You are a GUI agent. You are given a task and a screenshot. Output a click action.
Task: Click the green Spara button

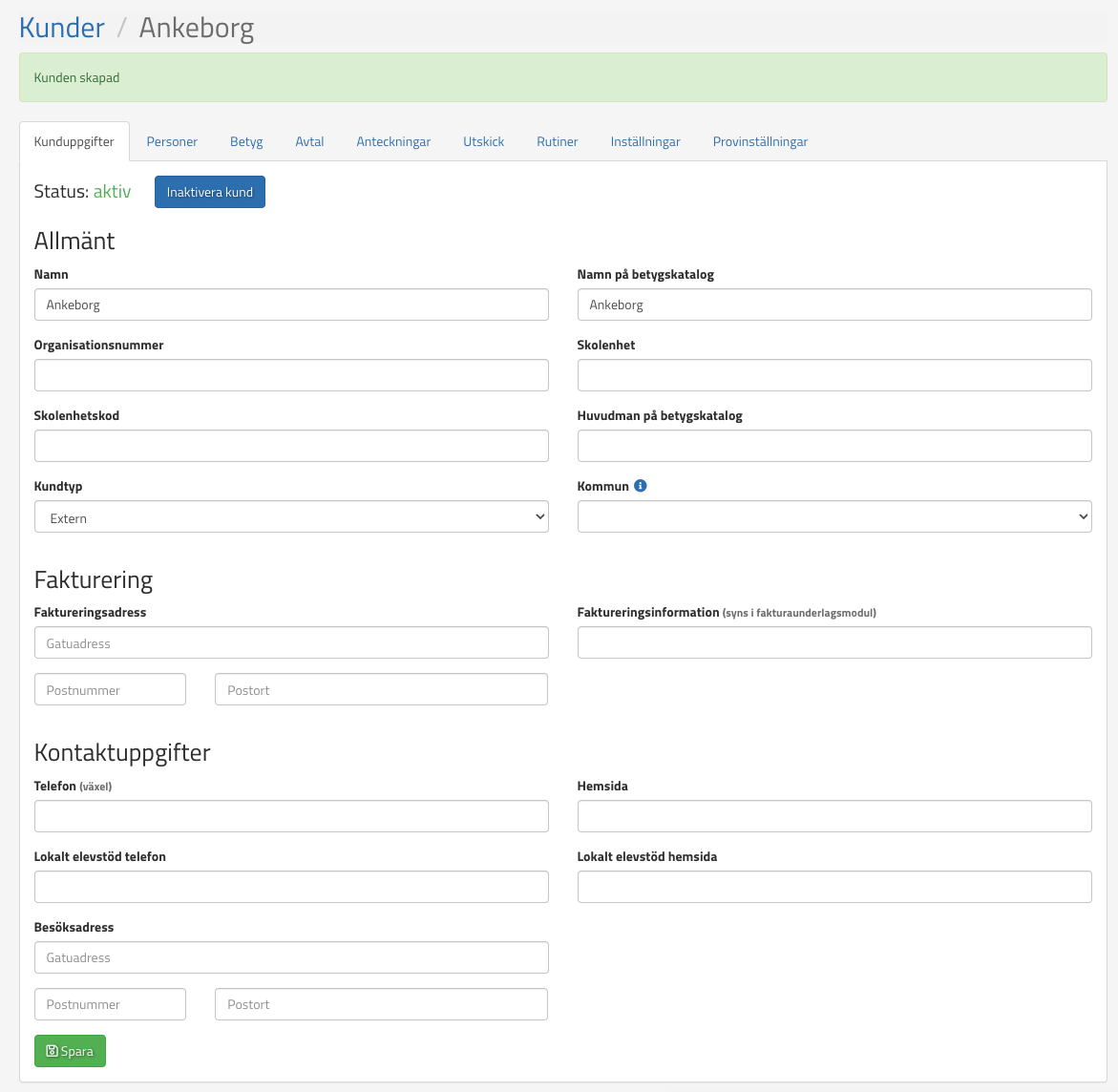pos(70,1051)
